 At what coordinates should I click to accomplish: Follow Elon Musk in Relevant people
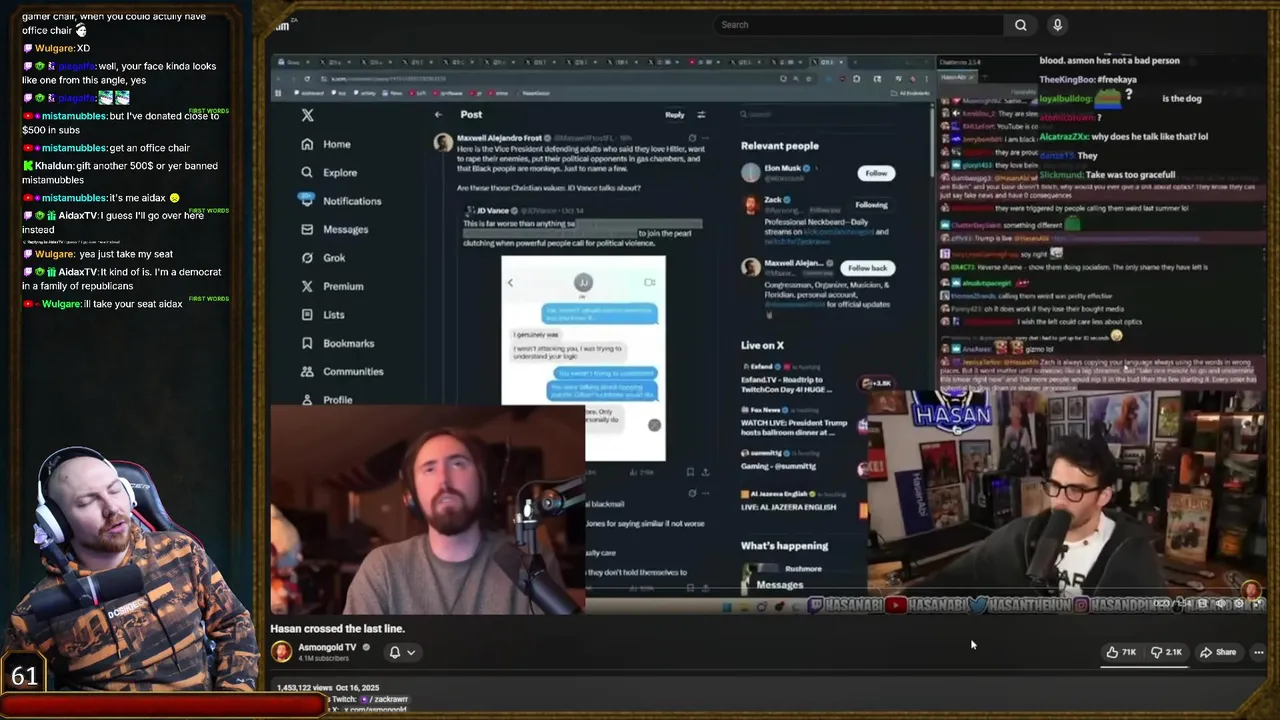(x=876, y=173)
